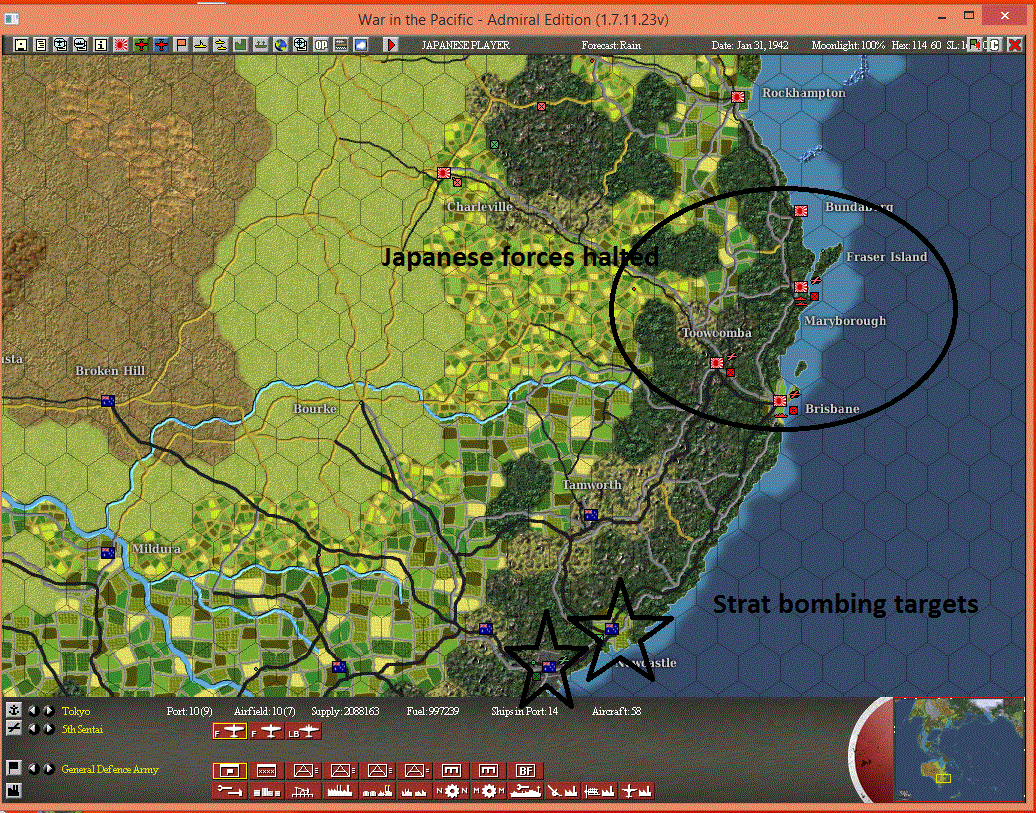1036x813 pixels.
Task: Click the first toolbar icon with black square
Action: click(20, 45)
